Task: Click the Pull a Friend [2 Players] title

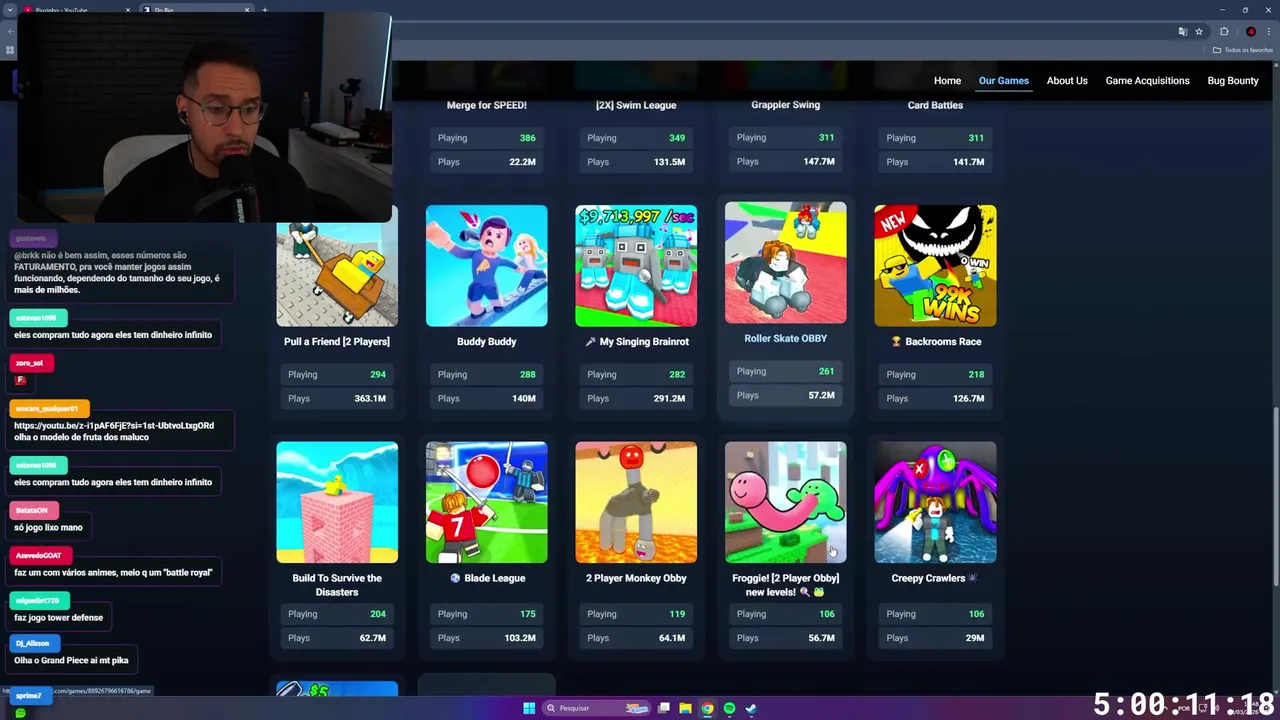Action: (x=337, y=342)
